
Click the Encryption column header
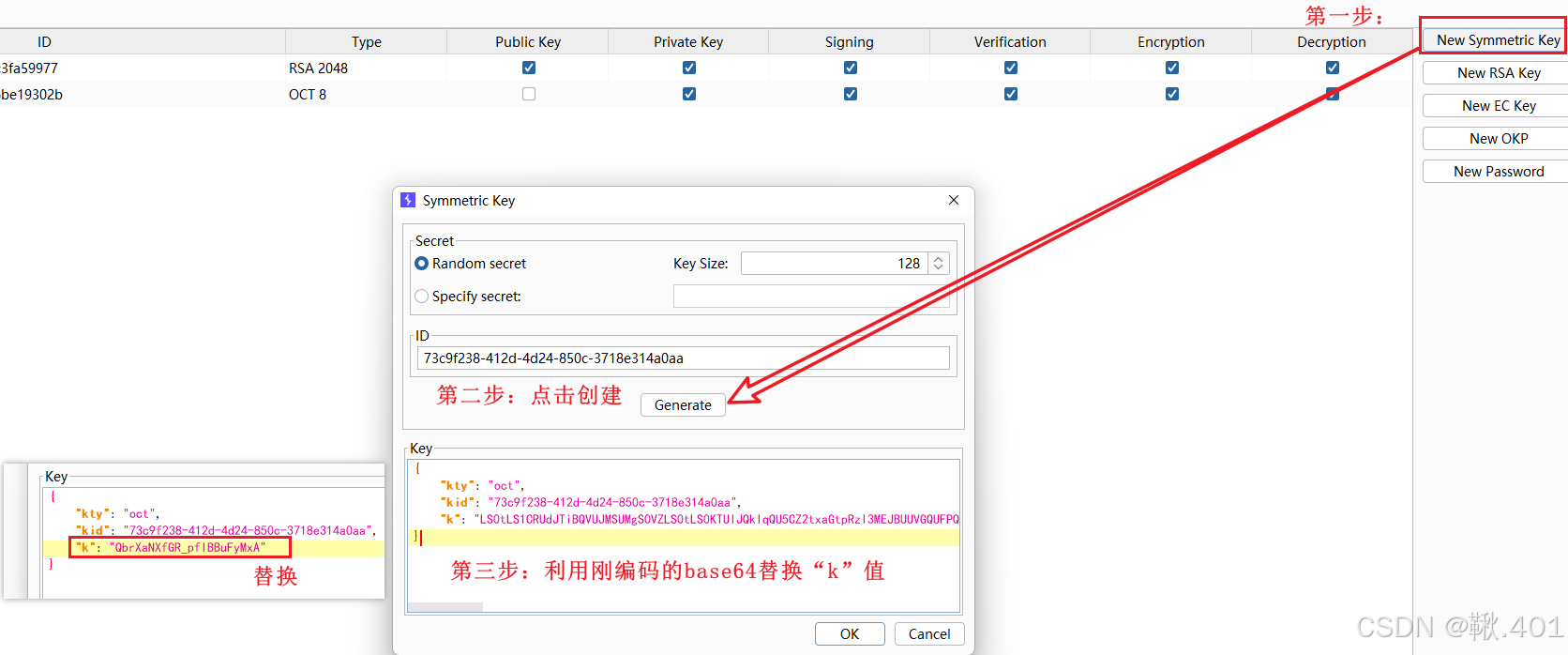pyautogui.click(x=1171, y=42)
